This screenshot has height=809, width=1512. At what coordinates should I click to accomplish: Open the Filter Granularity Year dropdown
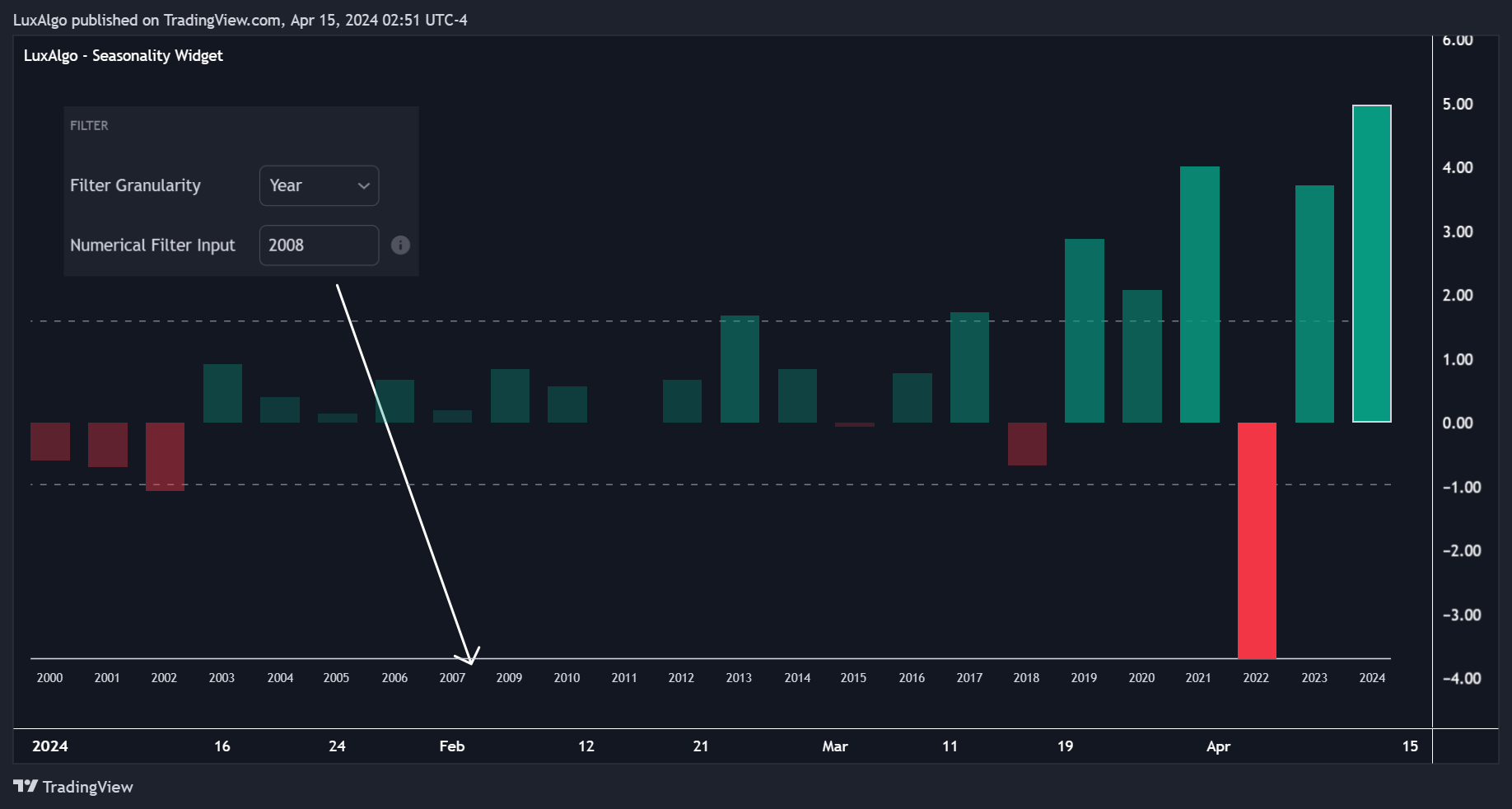319,185
